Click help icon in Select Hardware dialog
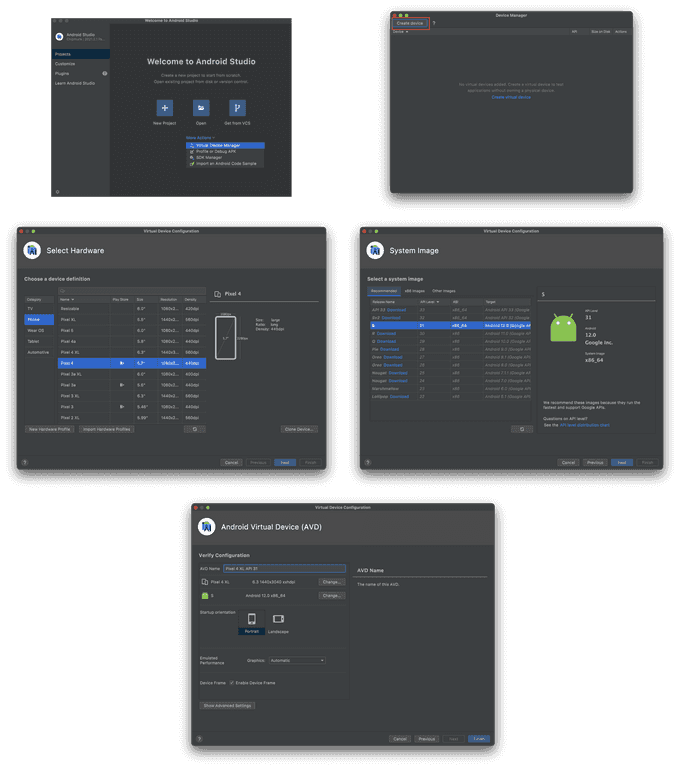The image size is (680, 768). coord(25,462)
